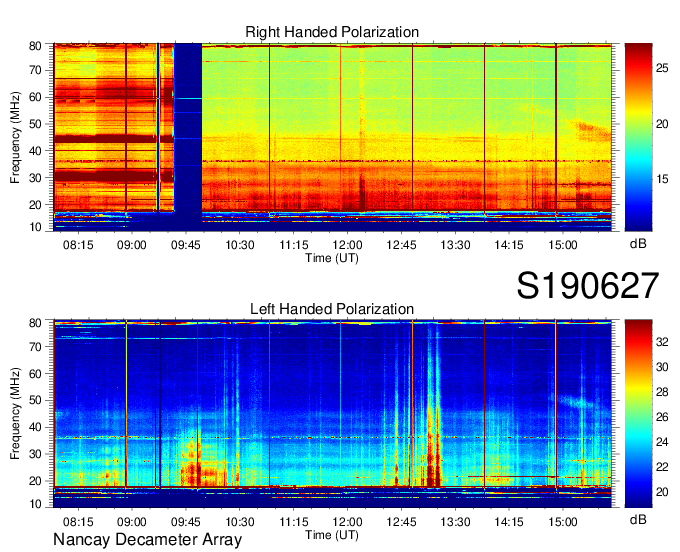Click the 12:00 time tick of the bottom plot
The image size is (680, 552).
click(347, 522)
